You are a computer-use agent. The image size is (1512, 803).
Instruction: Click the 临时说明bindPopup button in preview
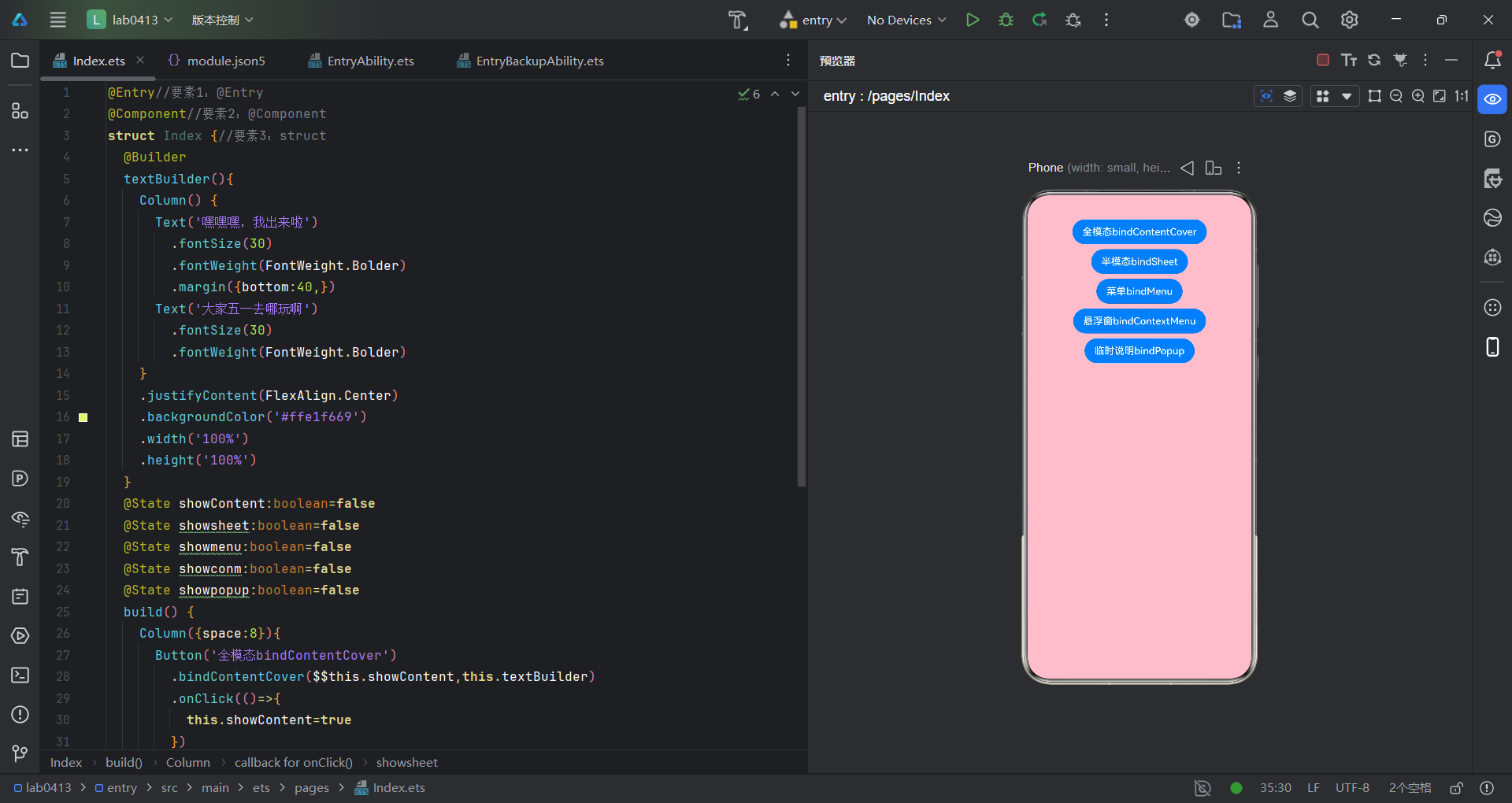pos(1140,350)
